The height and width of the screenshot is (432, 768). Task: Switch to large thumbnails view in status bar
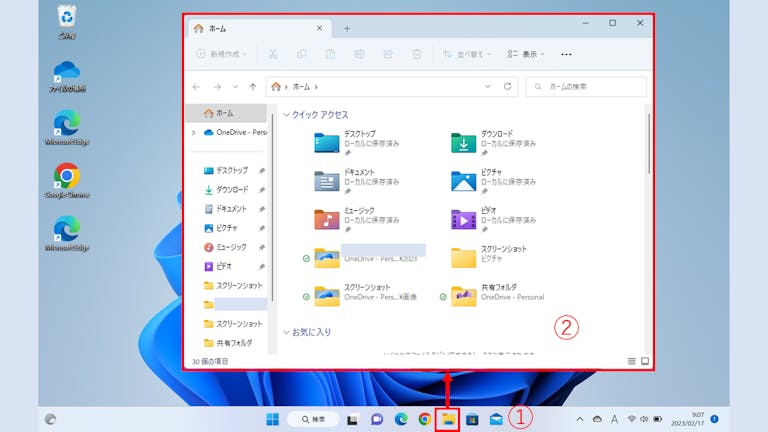[645, 361]
